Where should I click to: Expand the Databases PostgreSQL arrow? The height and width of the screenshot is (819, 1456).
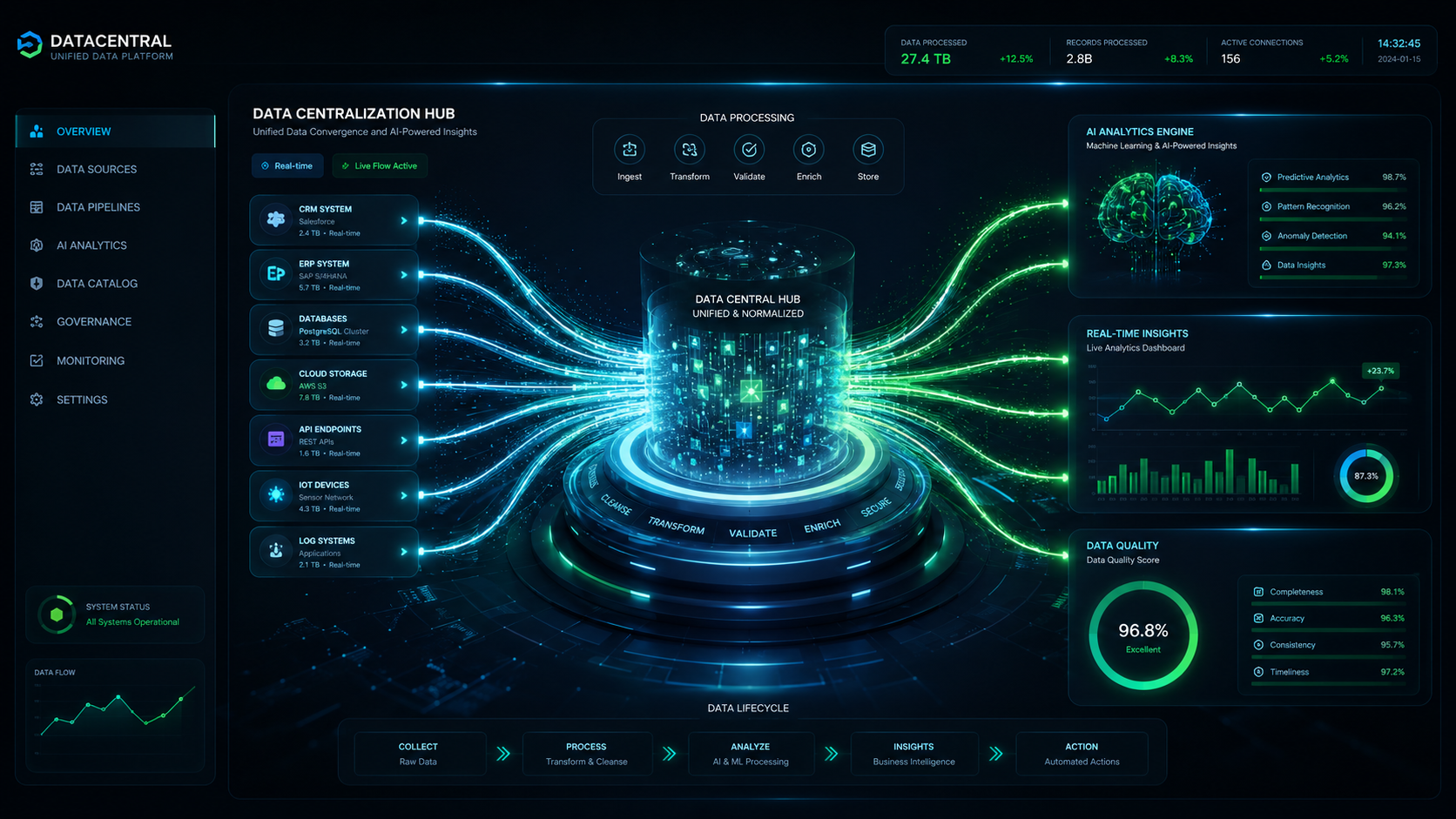pos(404,330)
